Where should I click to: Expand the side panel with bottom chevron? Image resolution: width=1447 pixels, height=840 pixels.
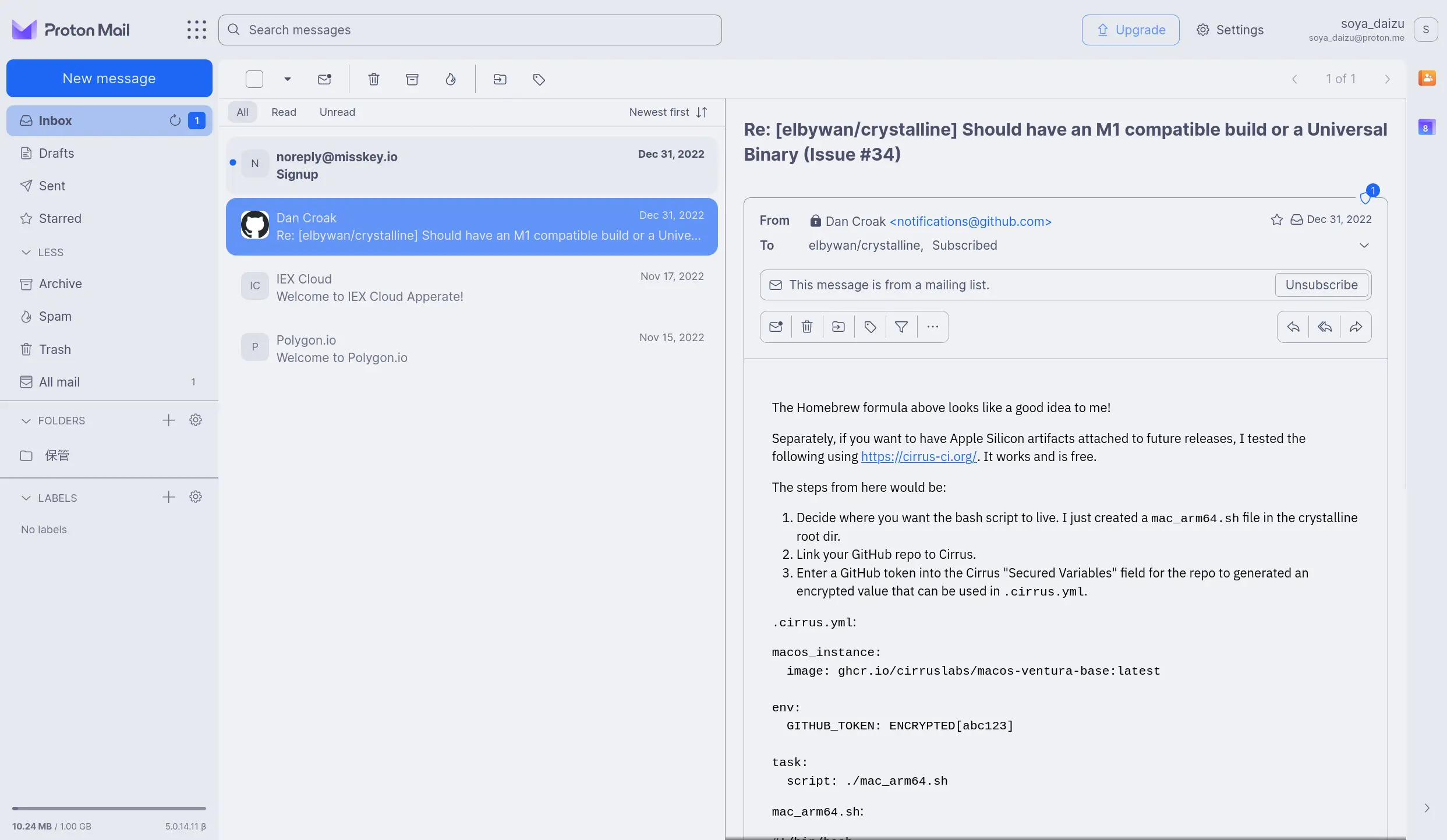(x=1427, y=808)
